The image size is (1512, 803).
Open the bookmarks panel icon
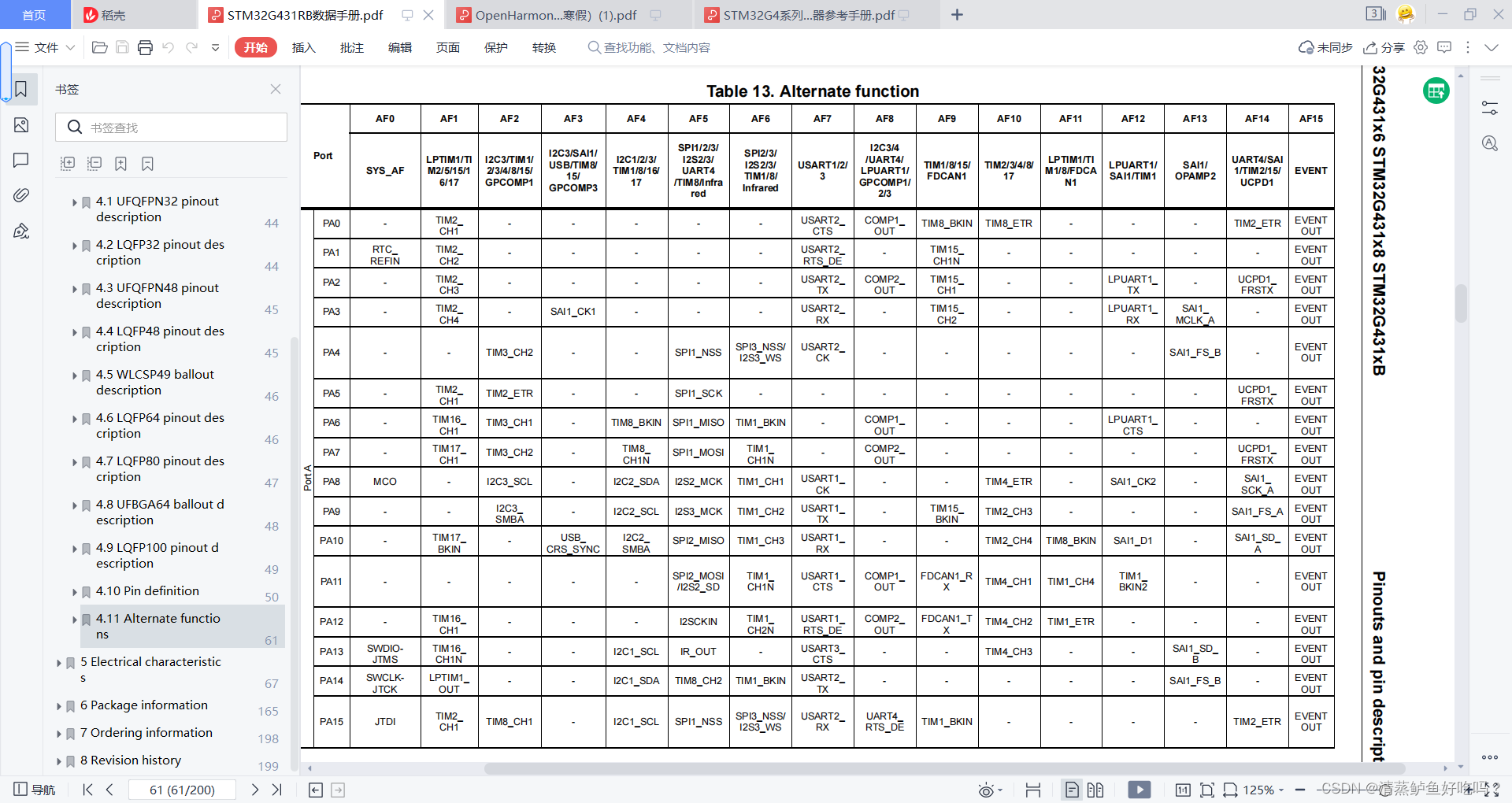click(x=21, y=89)
